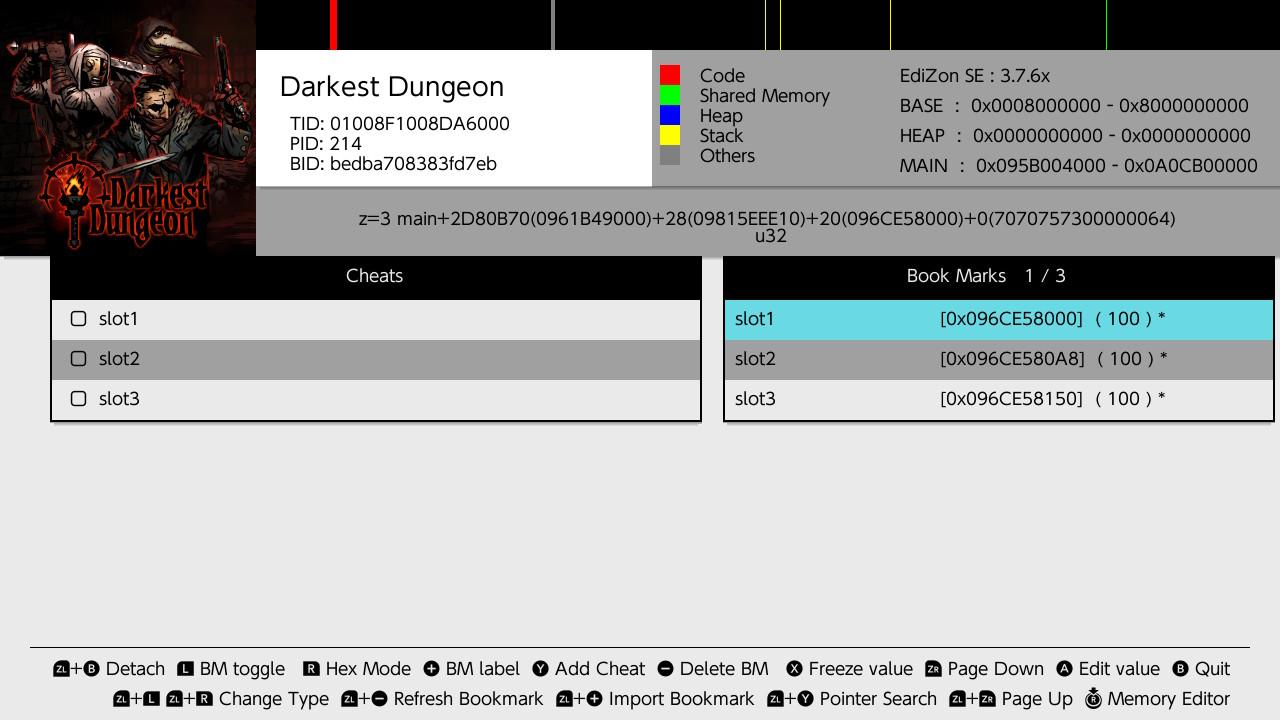The image size is (1280, 720).
Task: Click the Shared Memory legend label
Action: [x=765, y=96]
